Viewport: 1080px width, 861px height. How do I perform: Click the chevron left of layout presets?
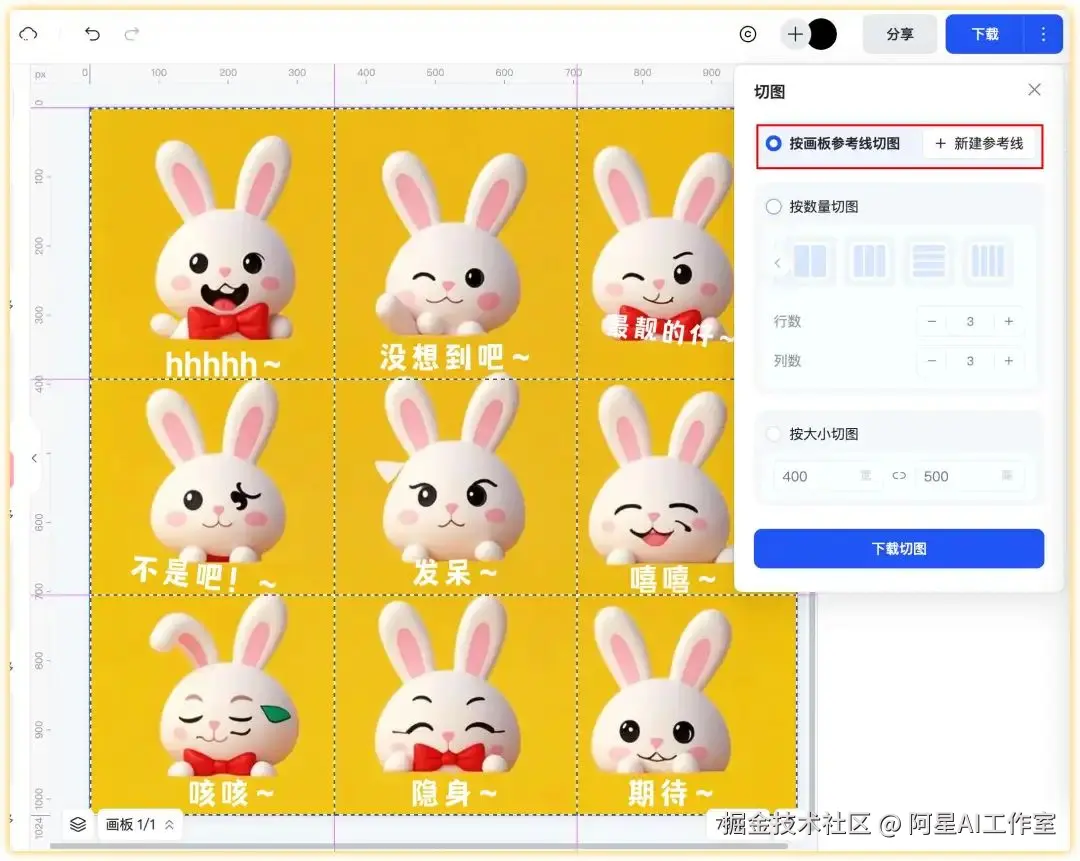(x=777, y=261)
